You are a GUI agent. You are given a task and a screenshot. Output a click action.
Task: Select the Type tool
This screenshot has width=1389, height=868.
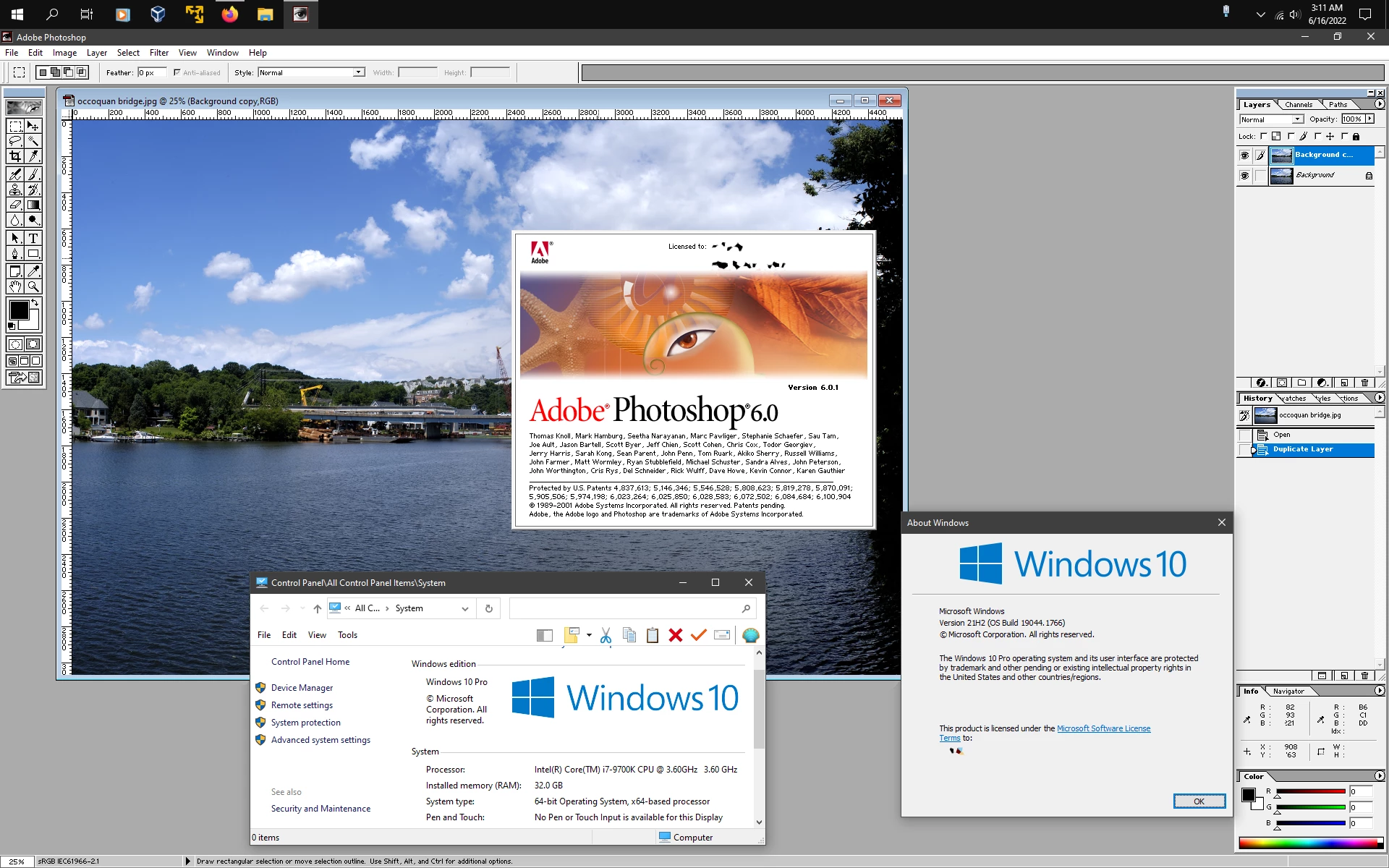[x=33, y=238]
